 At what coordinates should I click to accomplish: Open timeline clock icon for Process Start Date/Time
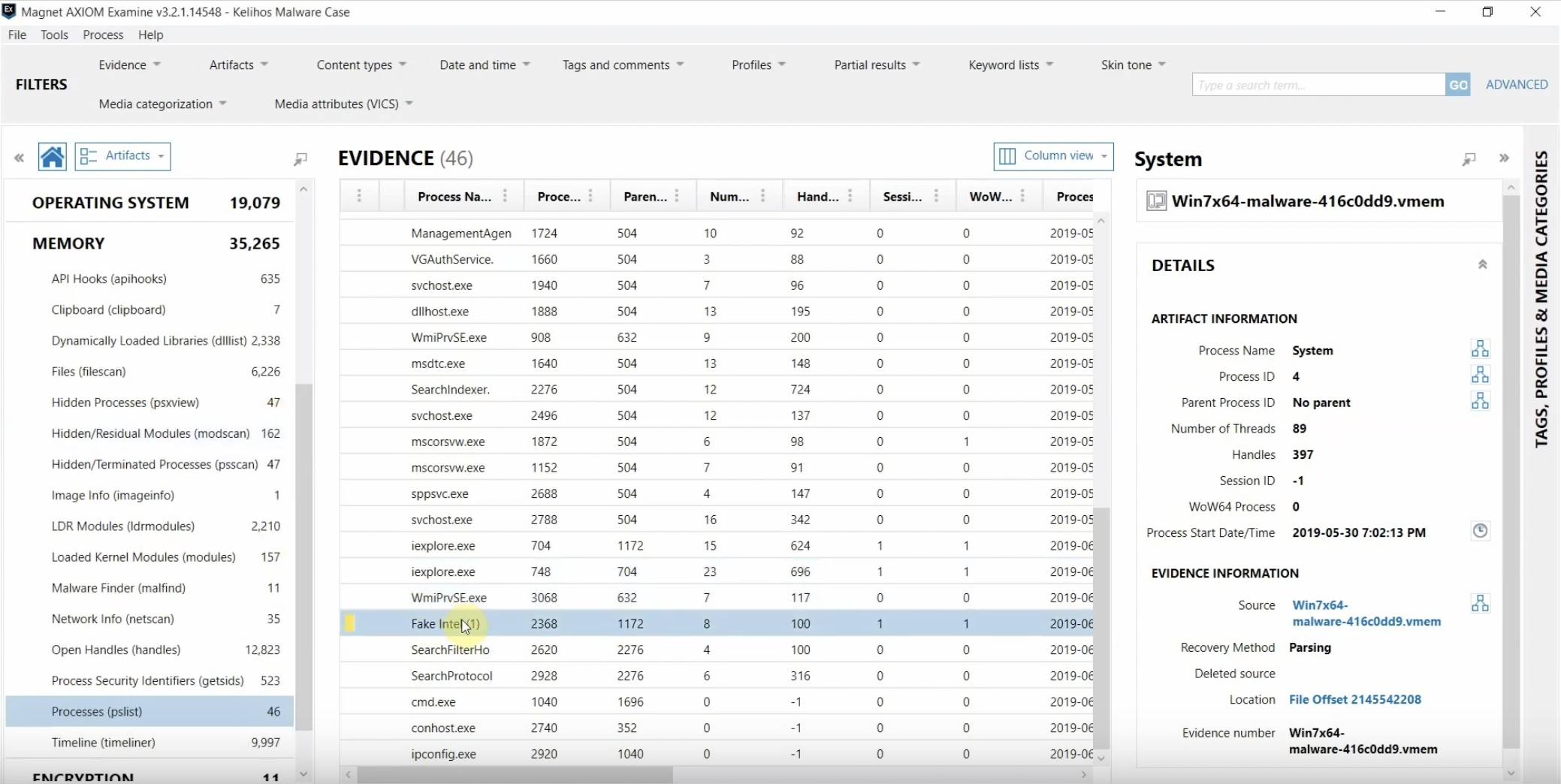(1480, 531)
